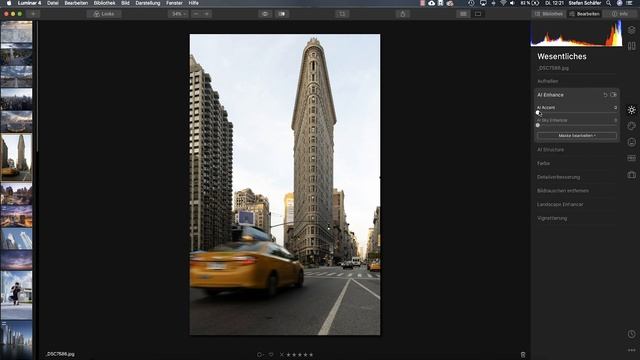Select the Crop tool icon

(x=342, y=14)
